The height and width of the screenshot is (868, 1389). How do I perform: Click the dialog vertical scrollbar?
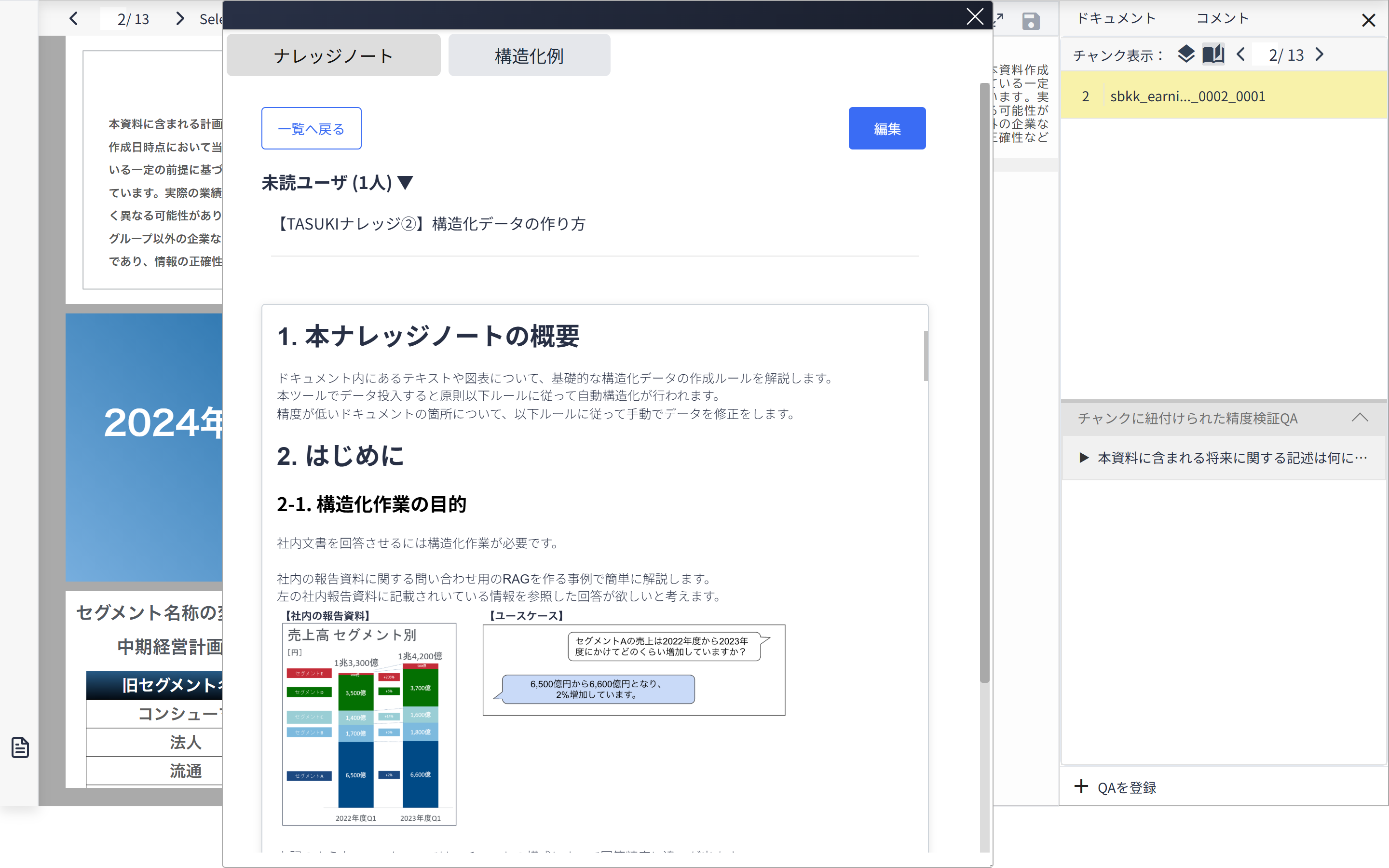(984, 382)
